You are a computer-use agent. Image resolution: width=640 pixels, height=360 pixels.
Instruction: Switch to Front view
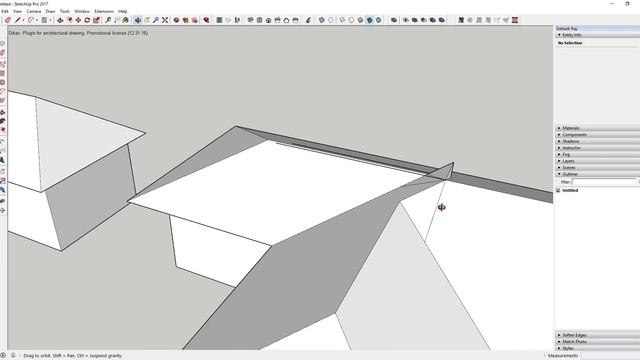(268, 20)
